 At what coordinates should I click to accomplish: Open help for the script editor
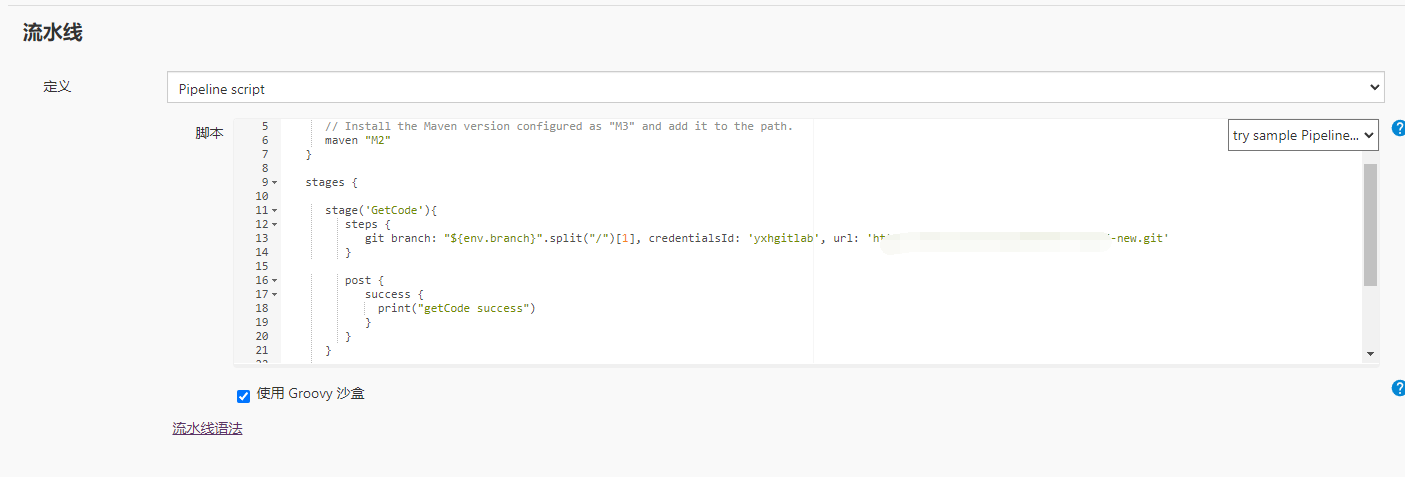1398,128
